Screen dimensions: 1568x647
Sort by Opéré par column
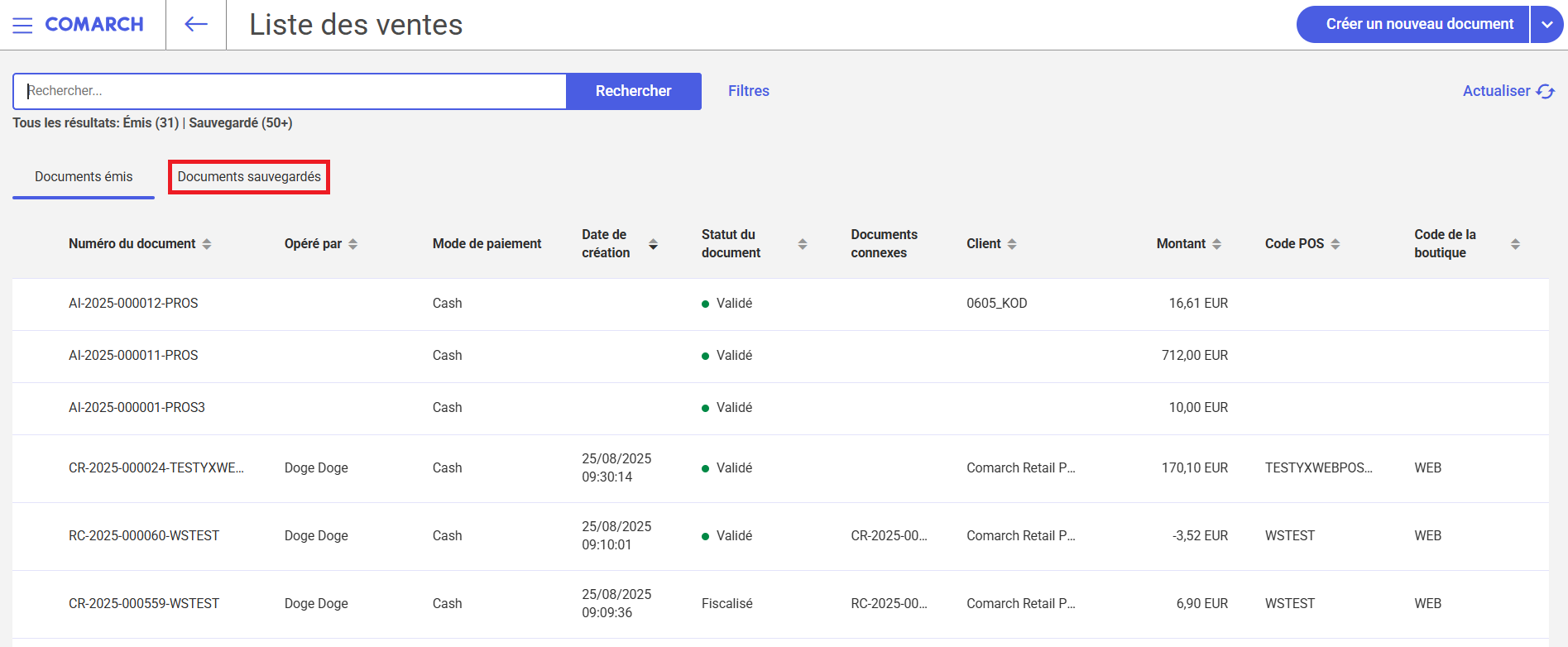tap(353, 244)
